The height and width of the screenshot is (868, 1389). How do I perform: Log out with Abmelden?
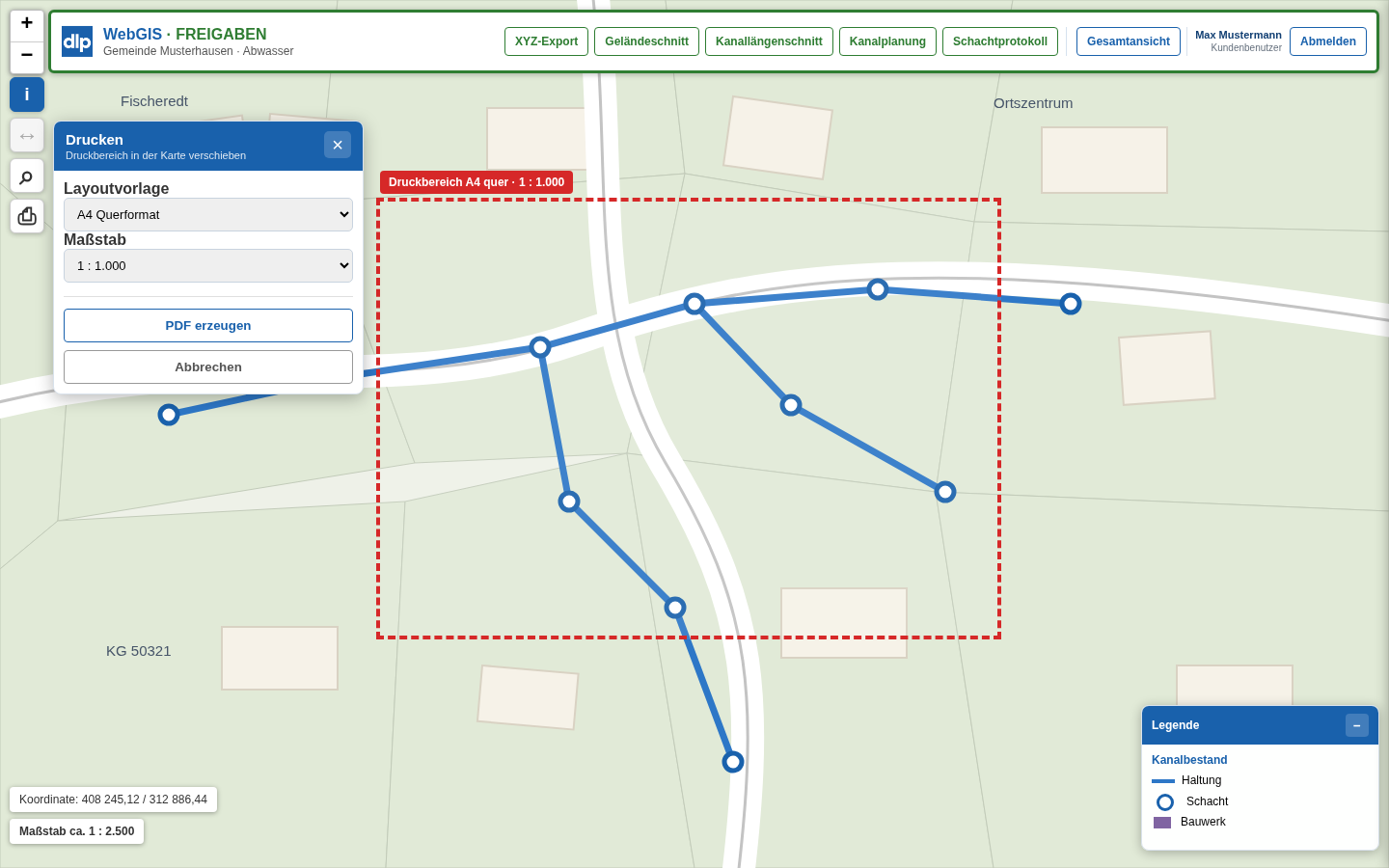point(1328,41)
